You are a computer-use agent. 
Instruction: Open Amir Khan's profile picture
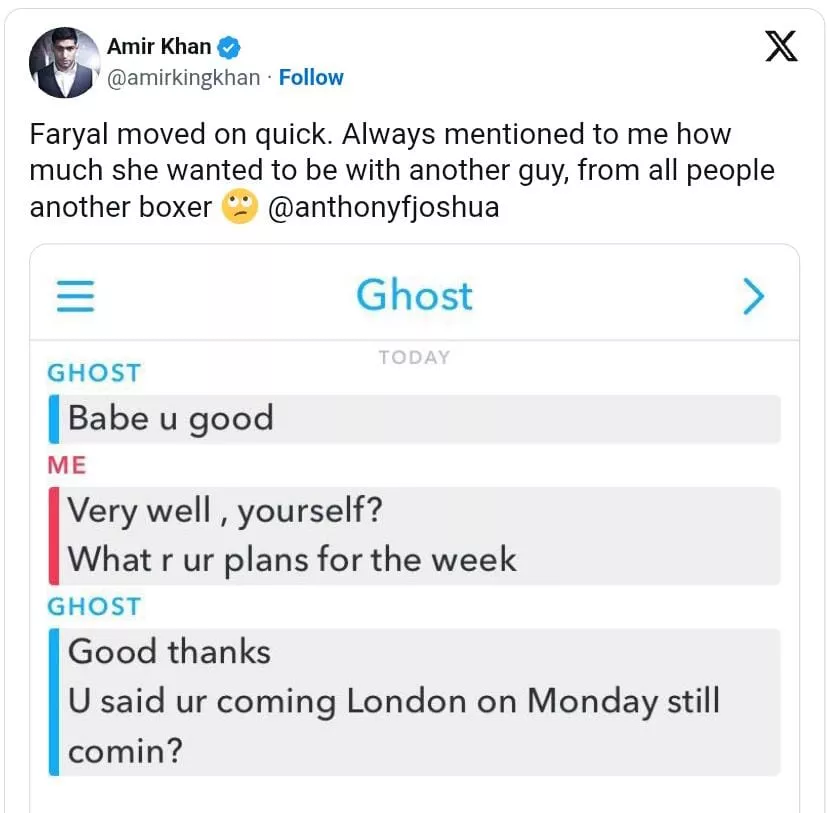[64, 62]
